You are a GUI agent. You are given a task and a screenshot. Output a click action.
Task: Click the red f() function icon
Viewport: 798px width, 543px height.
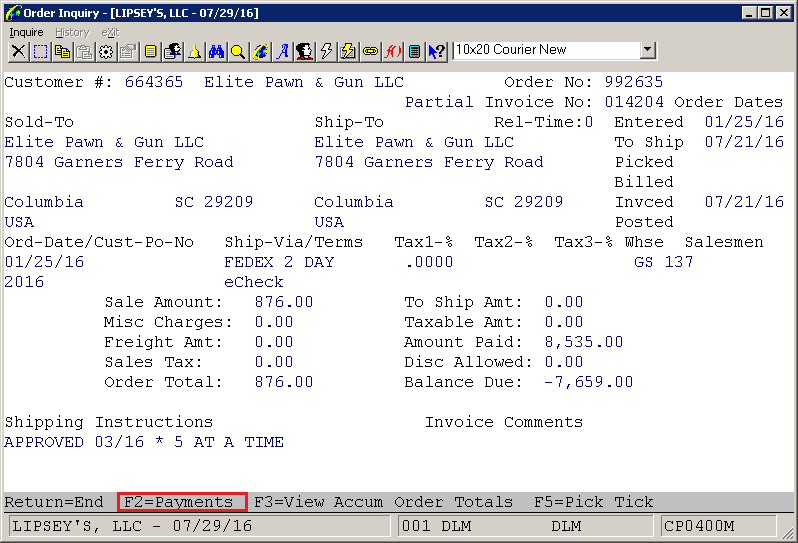[392, 51]
